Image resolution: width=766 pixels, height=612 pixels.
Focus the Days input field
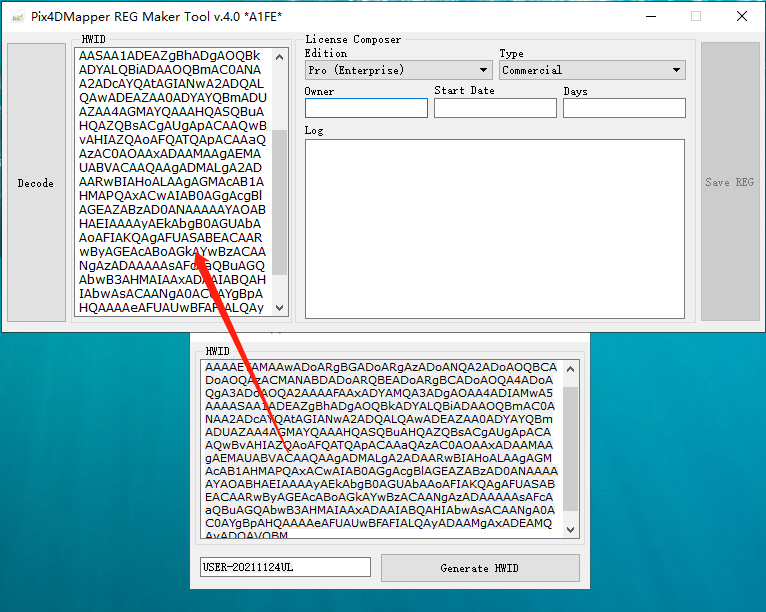[624, 108]
